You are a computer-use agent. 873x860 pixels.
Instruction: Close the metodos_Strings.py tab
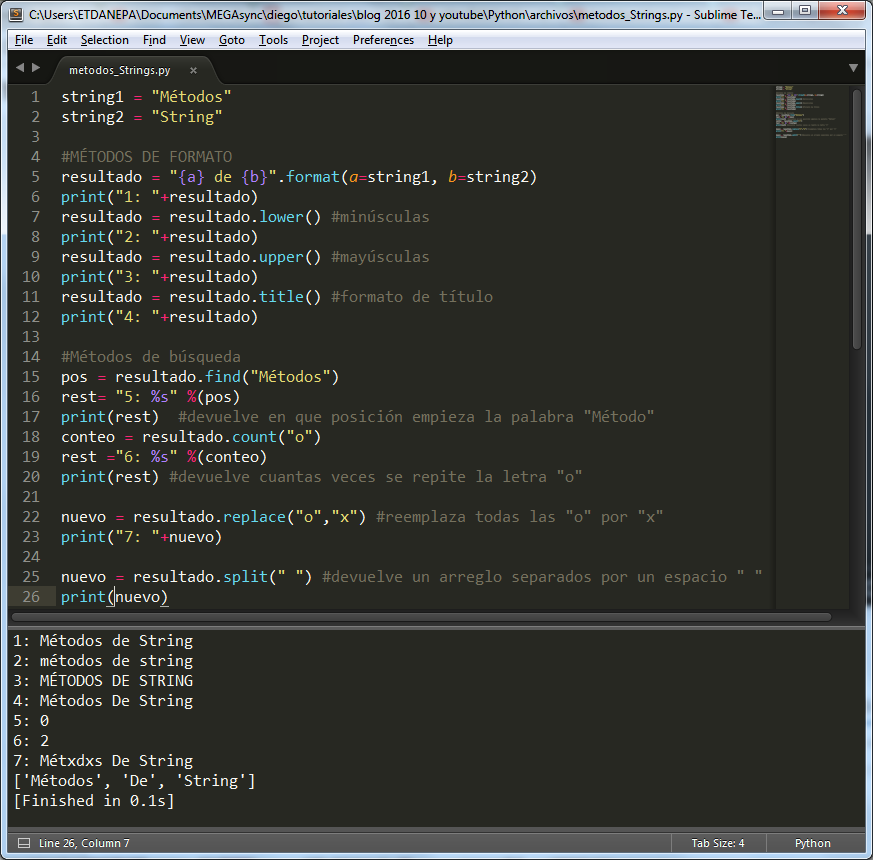193,70
